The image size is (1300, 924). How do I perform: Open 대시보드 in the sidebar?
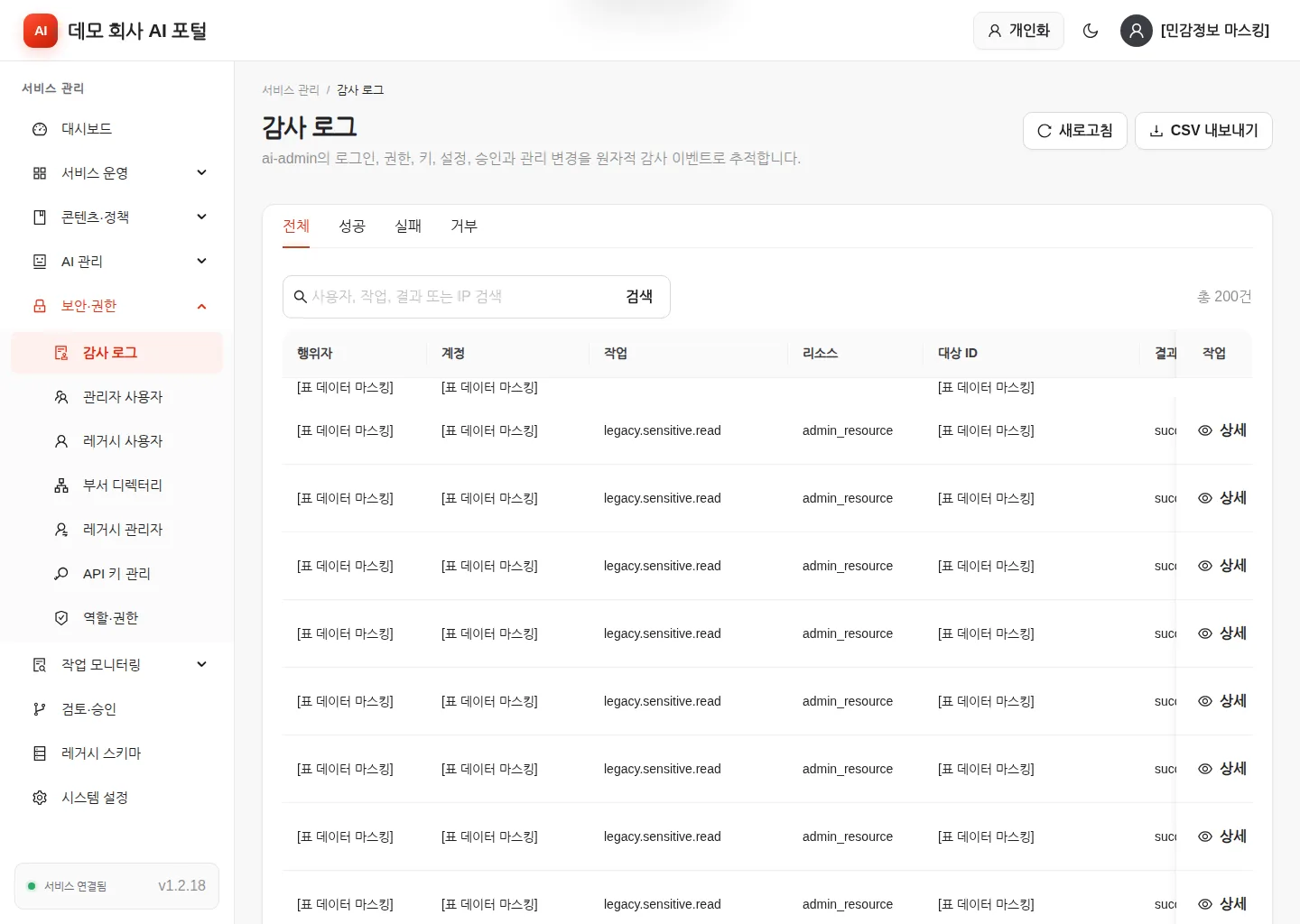[117, 129]
